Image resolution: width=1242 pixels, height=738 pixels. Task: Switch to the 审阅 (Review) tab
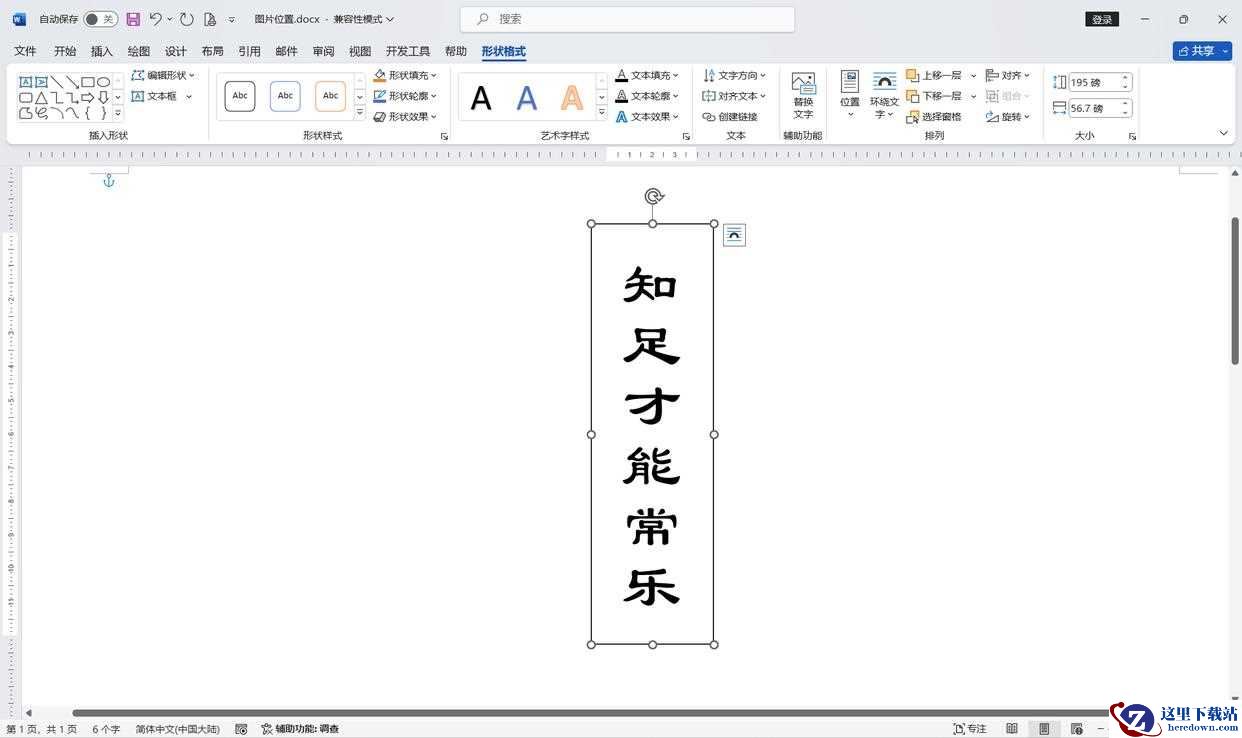[323, 51]
